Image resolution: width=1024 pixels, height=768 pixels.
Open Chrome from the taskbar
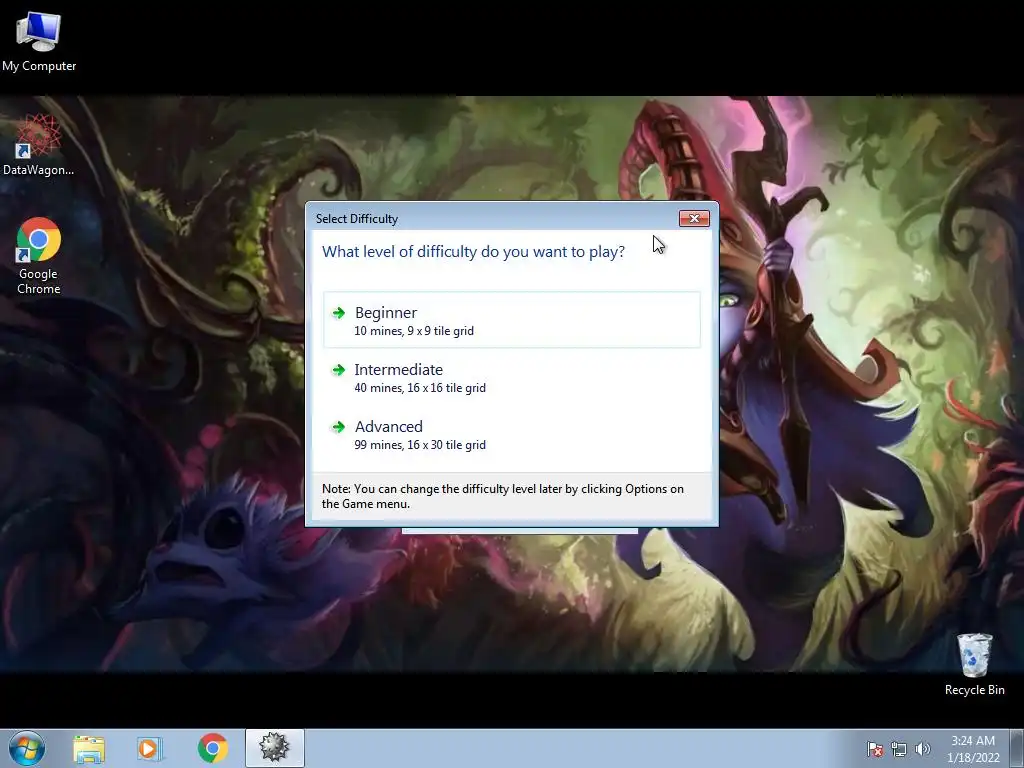click(x=212, y=748)
